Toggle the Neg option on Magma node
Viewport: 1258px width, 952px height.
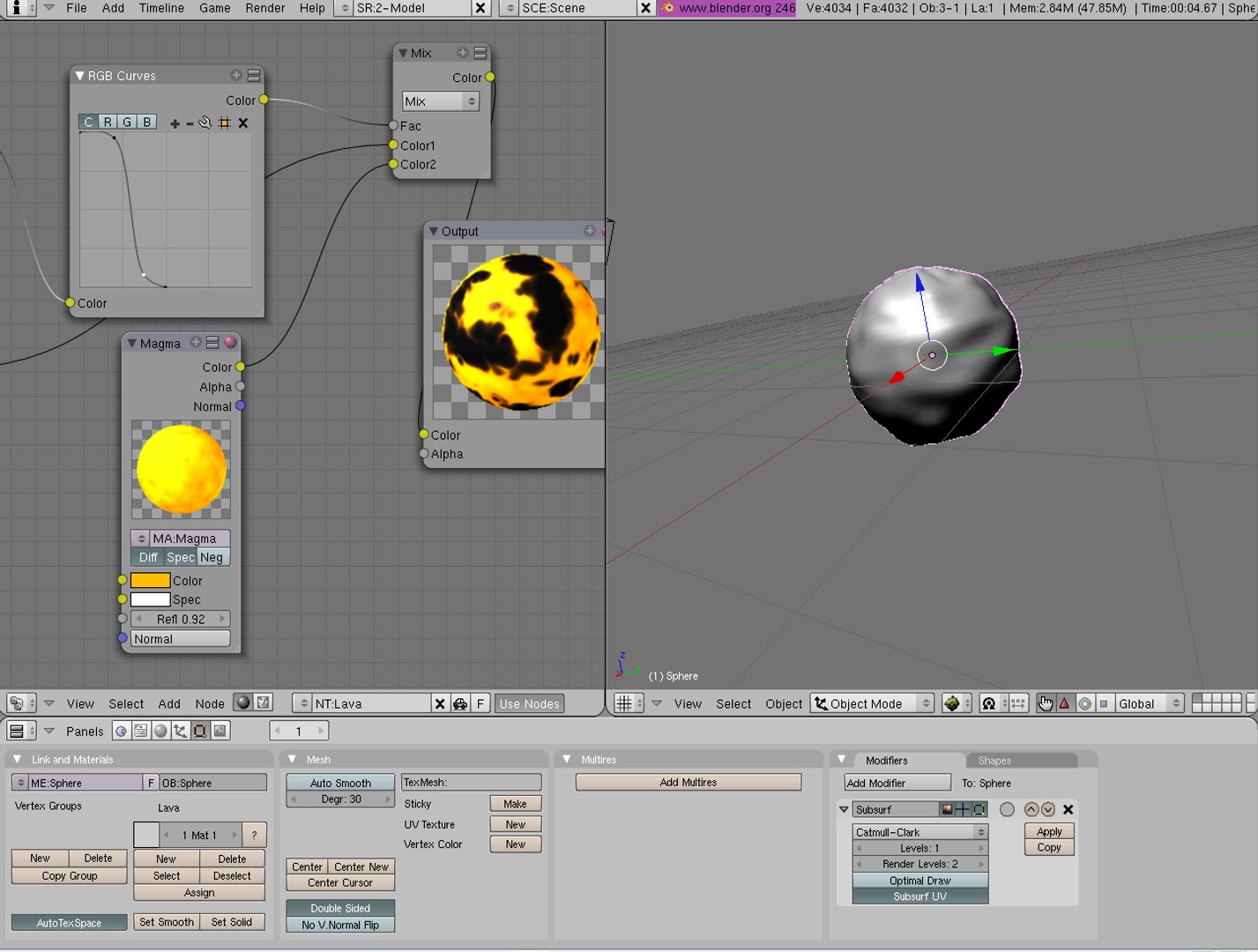pyautogui.click(x=212, y=557)
